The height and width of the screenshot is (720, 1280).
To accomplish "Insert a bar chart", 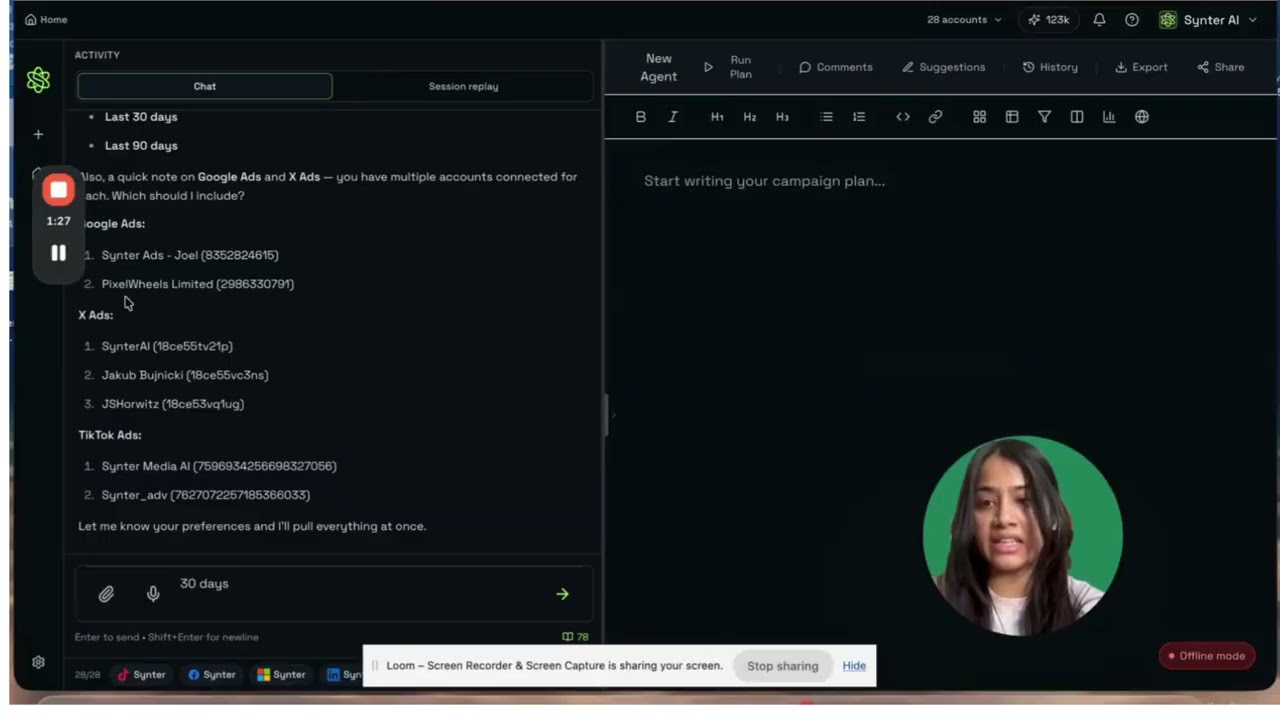I will pyautogui.click(x=1109, y=117).
